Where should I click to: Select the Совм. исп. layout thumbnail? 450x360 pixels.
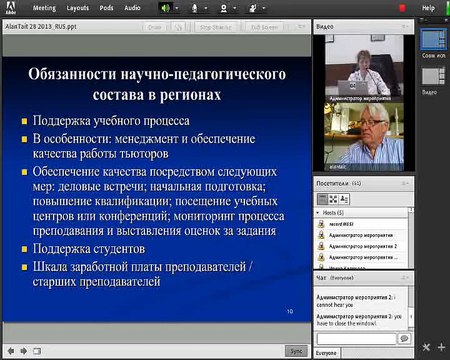tap(433, 40)
